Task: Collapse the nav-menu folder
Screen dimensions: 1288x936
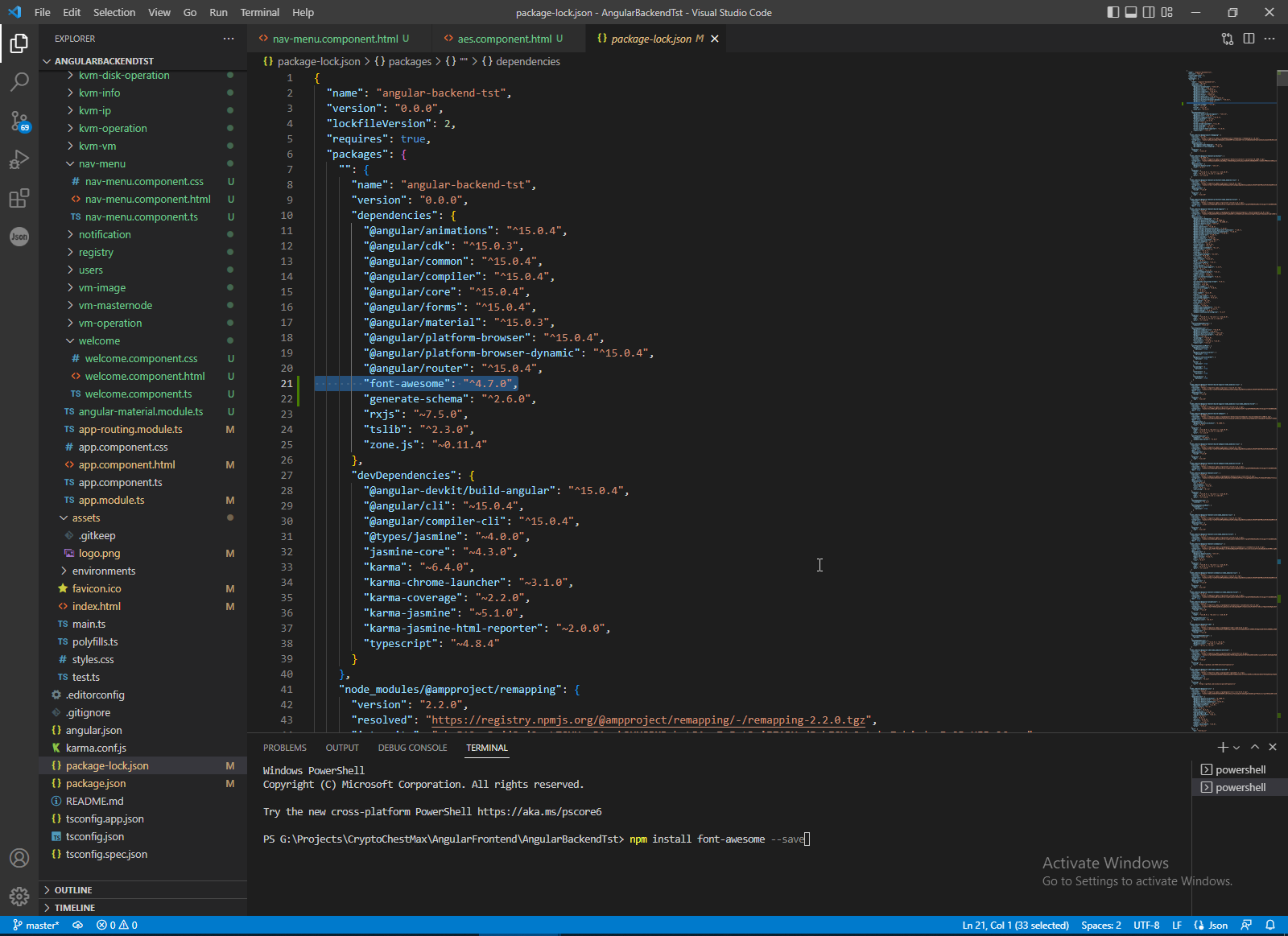Action: [x=142, y=163]
